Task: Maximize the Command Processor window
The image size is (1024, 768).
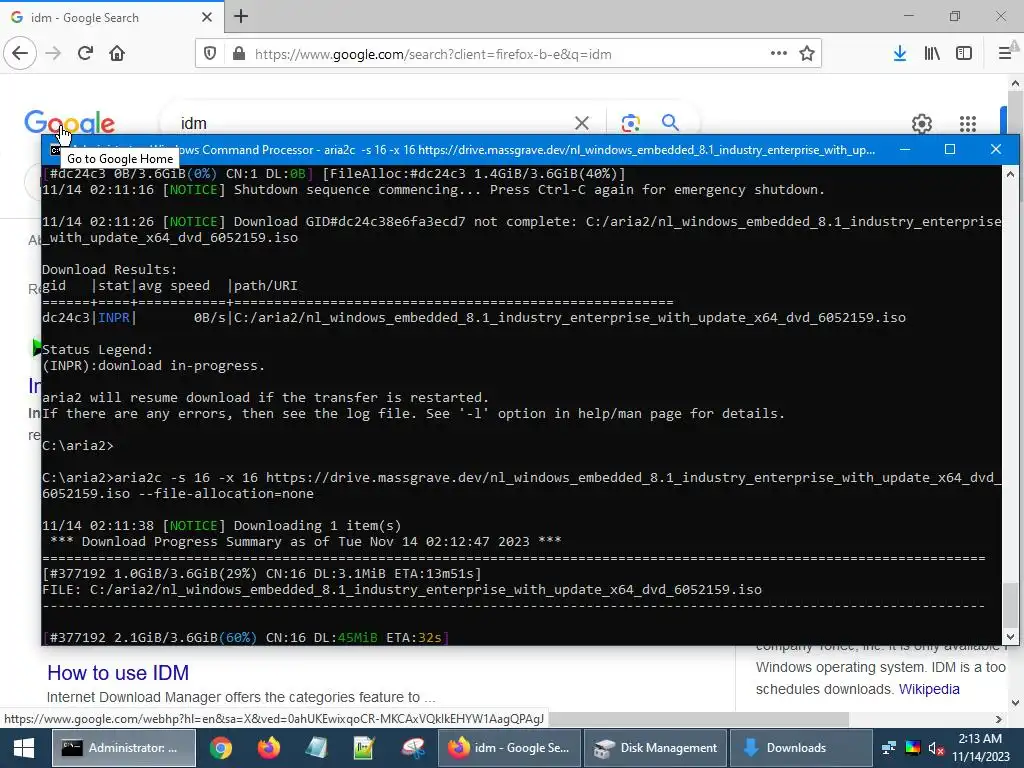Action: [950, 150]
